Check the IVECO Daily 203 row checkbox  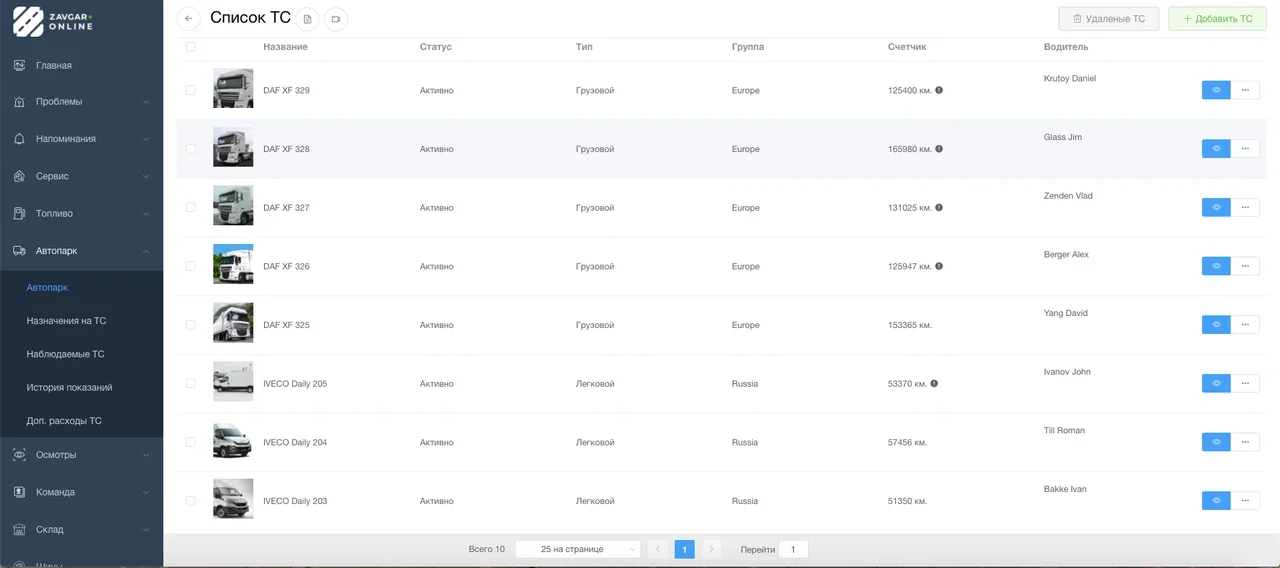[191, 501]
